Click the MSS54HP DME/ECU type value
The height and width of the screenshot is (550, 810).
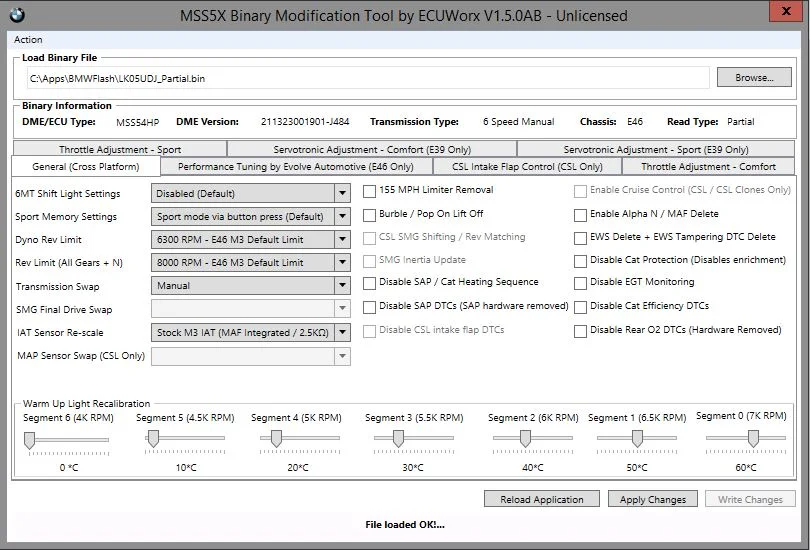click(x=137, y=122)
